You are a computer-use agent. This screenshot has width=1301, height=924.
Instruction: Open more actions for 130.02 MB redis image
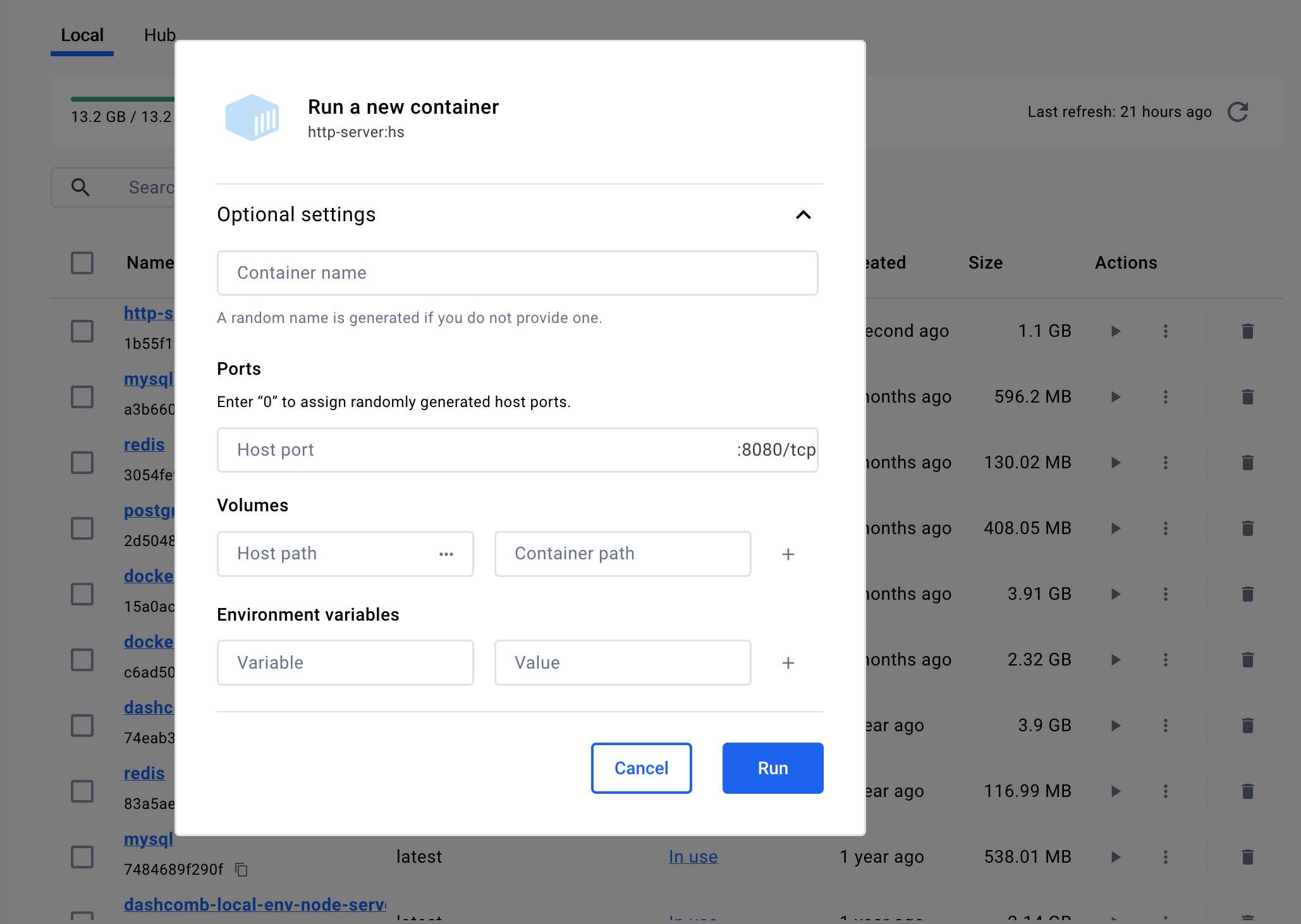coord(1166,463)
